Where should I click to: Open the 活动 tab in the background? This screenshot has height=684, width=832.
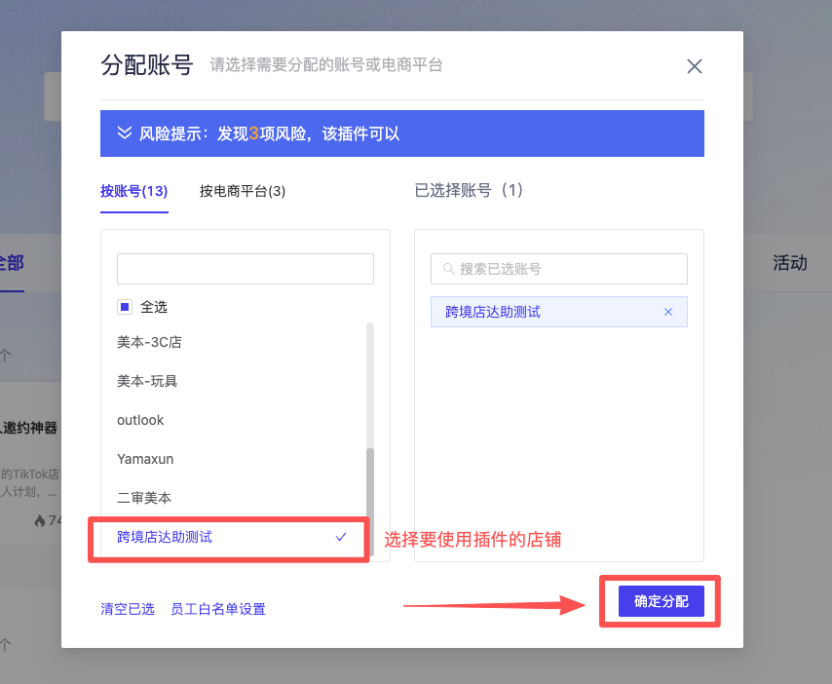tap(789, 263)
